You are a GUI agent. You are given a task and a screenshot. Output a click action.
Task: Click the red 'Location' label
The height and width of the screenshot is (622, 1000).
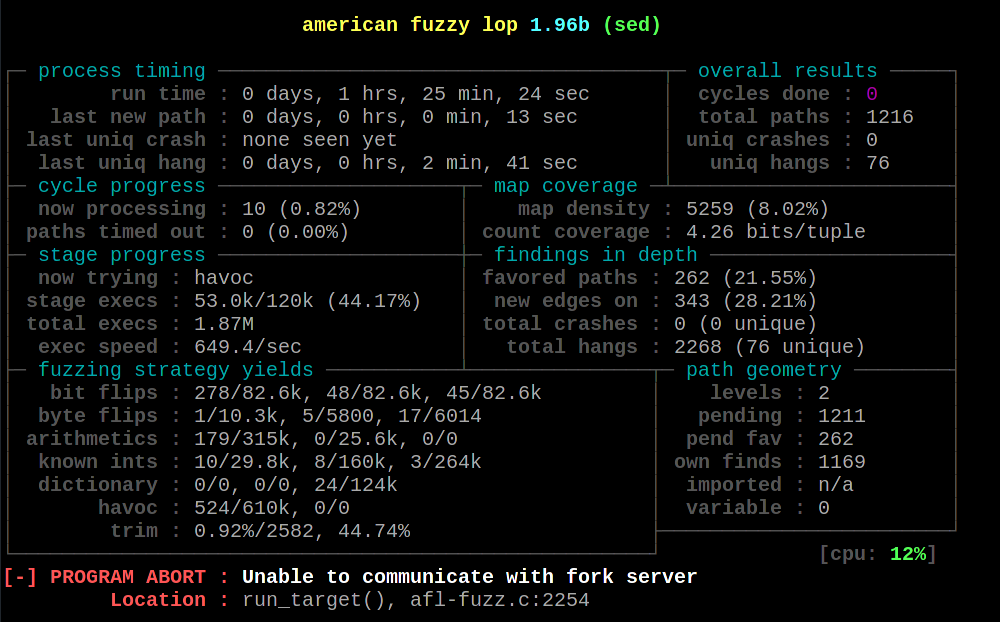click(158, 600)
